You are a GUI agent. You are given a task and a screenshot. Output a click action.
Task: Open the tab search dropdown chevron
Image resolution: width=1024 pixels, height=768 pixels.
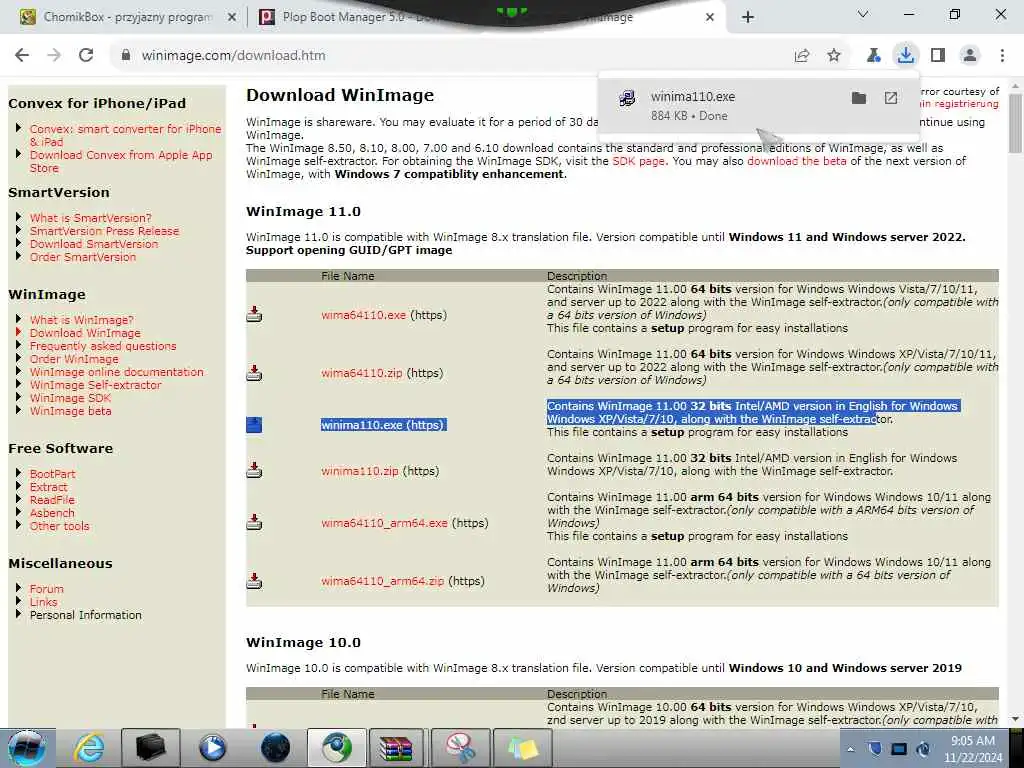(x=863, y=14)
